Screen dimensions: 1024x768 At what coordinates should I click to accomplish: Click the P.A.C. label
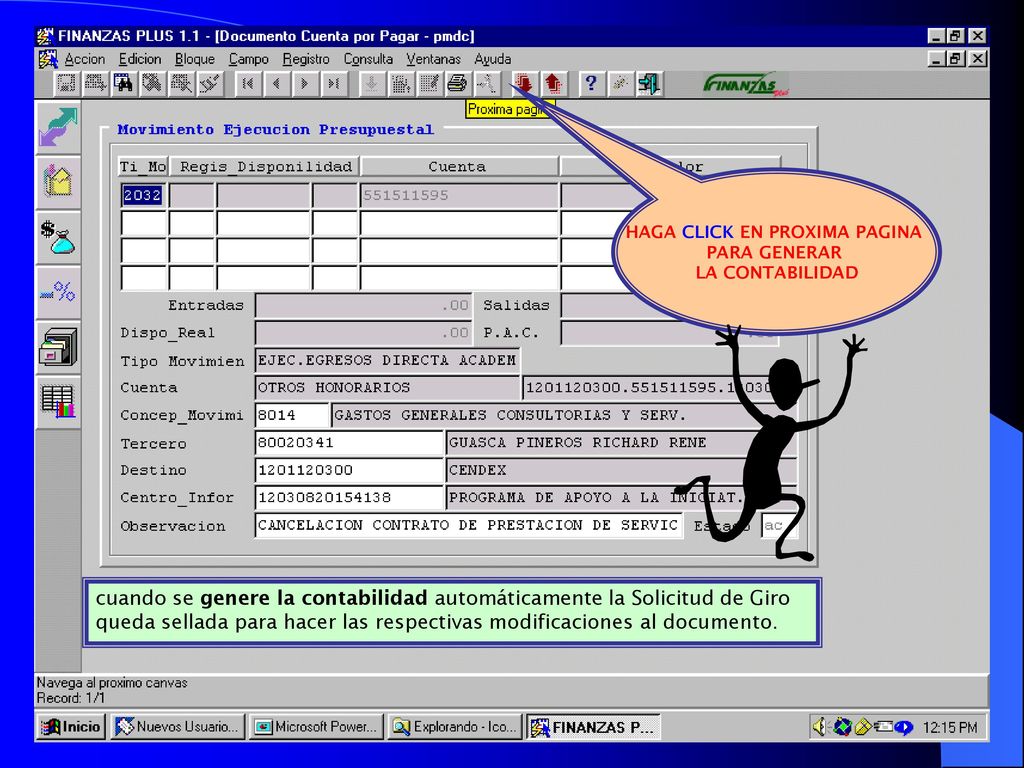(x=511, y=332)
